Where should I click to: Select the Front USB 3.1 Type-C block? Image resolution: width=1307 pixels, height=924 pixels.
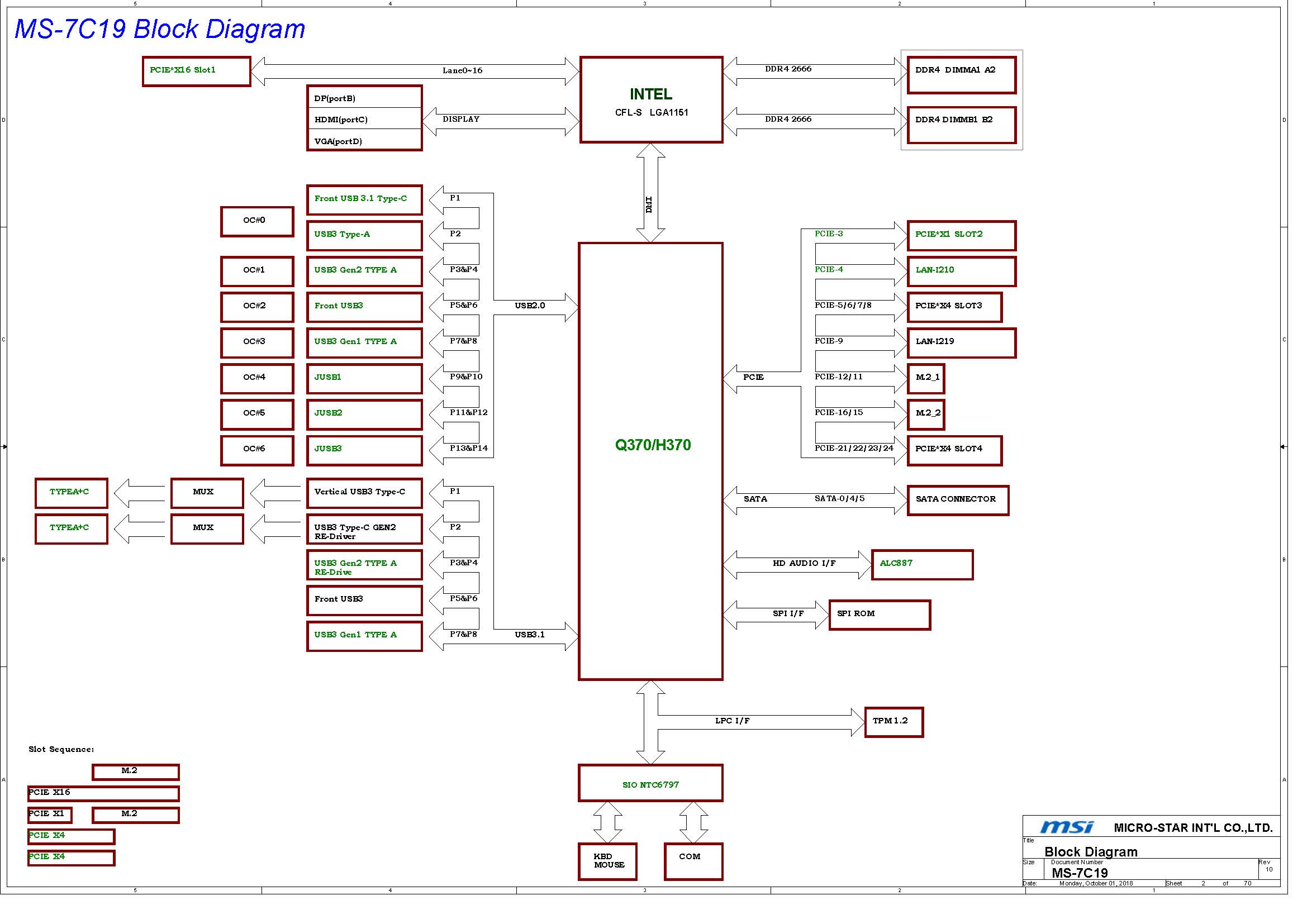pyautogui.click(x=364, y=201)
